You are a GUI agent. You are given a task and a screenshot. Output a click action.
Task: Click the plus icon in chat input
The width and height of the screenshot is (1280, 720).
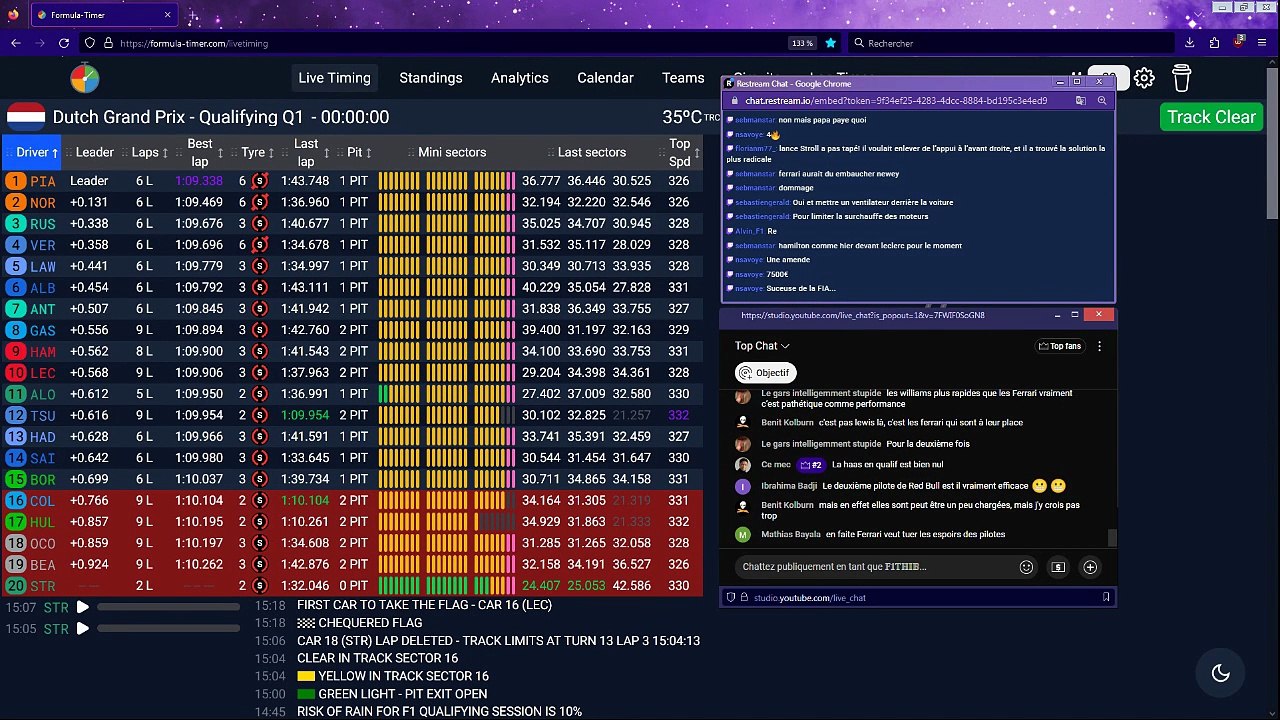point(1090,567)
